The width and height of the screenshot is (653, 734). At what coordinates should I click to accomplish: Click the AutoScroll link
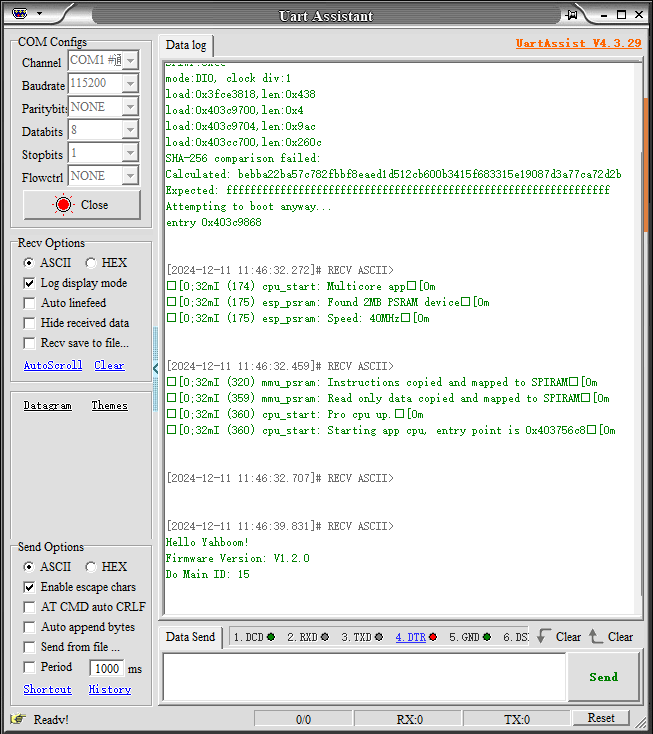point(53,365)
